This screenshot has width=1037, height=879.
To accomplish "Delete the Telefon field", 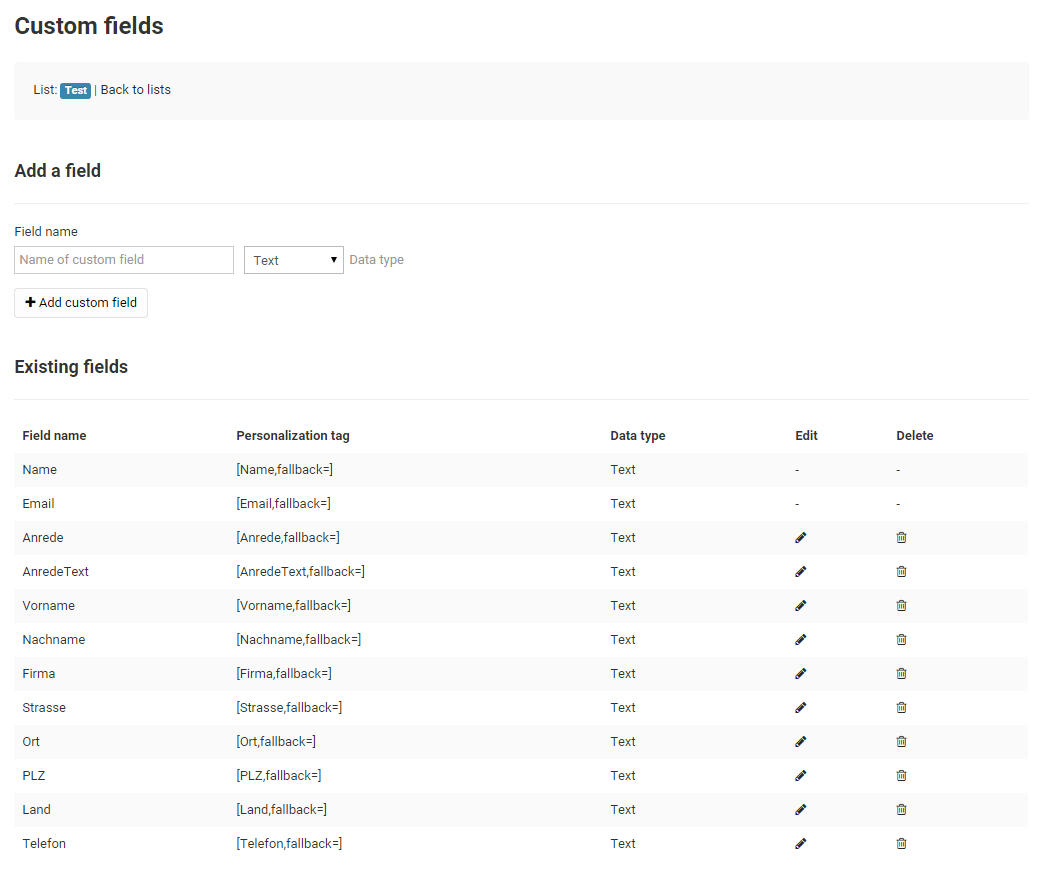I will tap(901, 844).
